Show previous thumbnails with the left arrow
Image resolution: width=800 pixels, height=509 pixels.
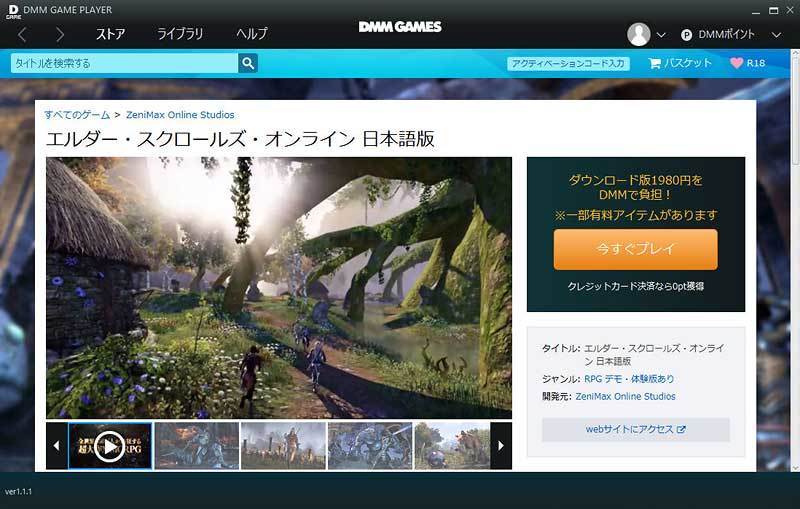click(56, 446)
